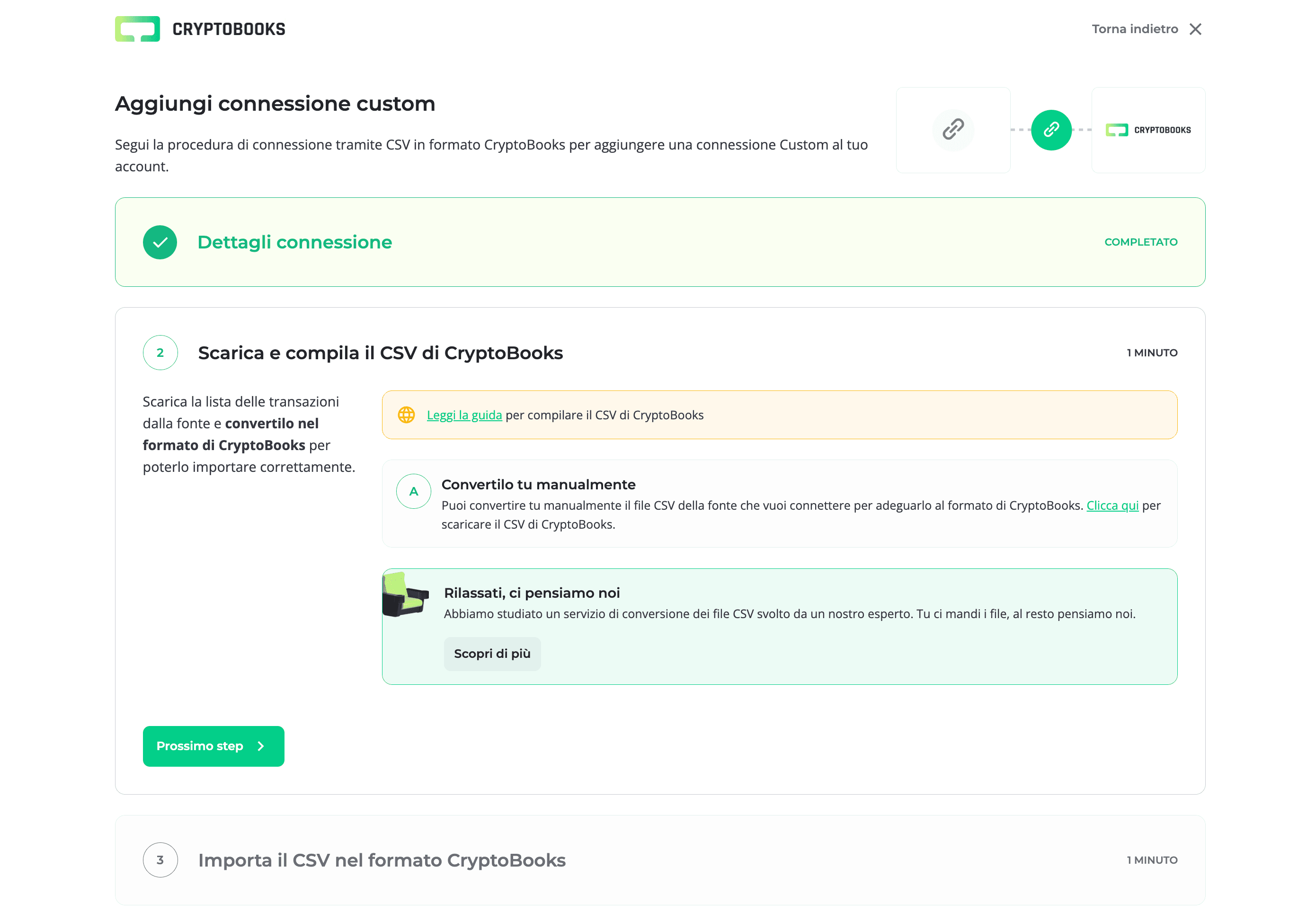Image resolution: width=1316 pixels, height=921 pixels.
Task: Click the step 3 circle for CSV import
Action: (160, 860)
